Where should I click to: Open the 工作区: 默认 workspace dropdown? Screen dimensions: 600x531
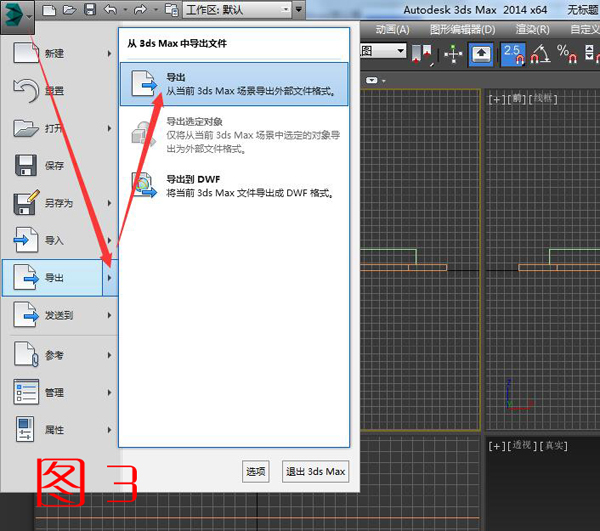pos(237,10)
